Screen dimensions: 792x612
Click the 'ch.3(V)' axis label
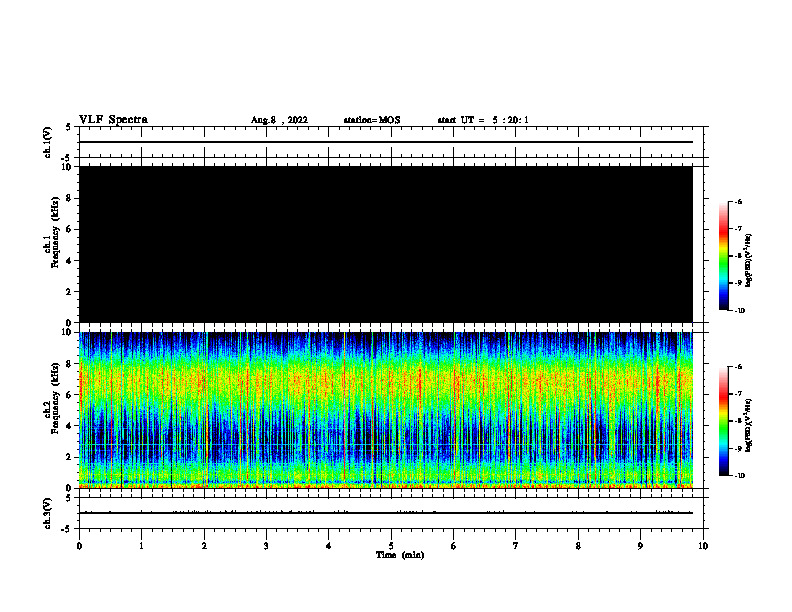47,513
